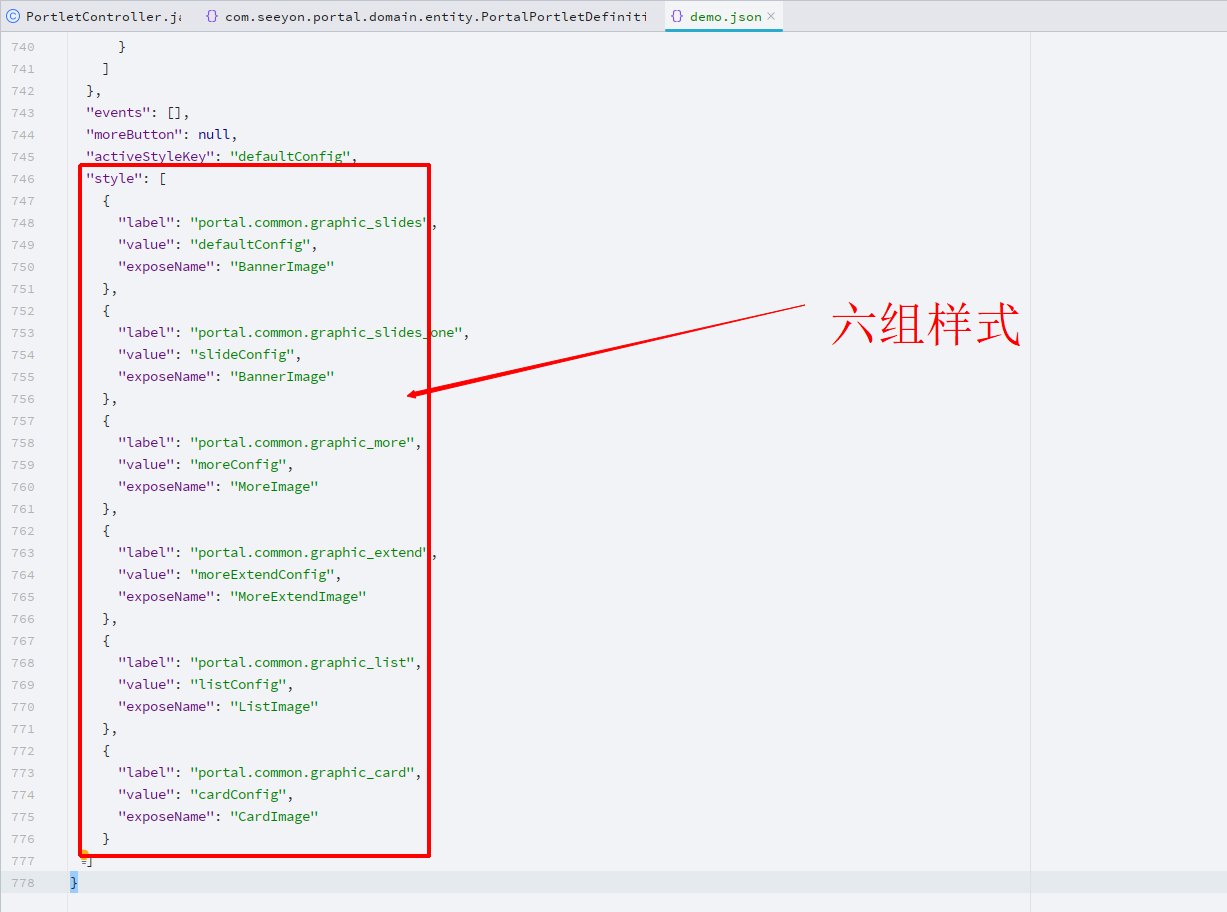Click gutter line number 746
Image resolution: width=1227 pixels, height=912 pixels.
(22, 179)
